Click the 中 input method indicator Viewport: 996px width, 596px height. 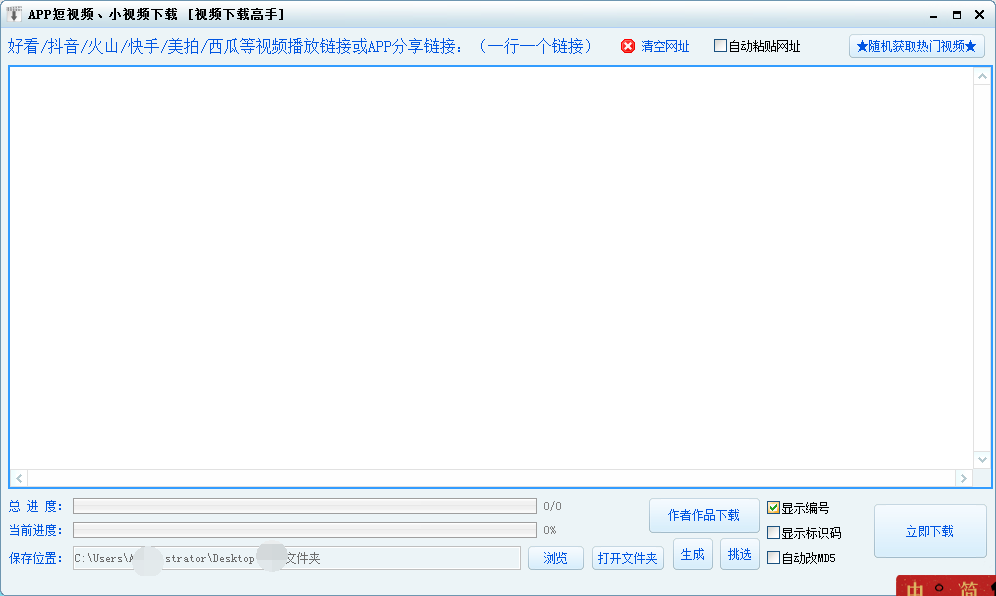[x=915, y=588]
